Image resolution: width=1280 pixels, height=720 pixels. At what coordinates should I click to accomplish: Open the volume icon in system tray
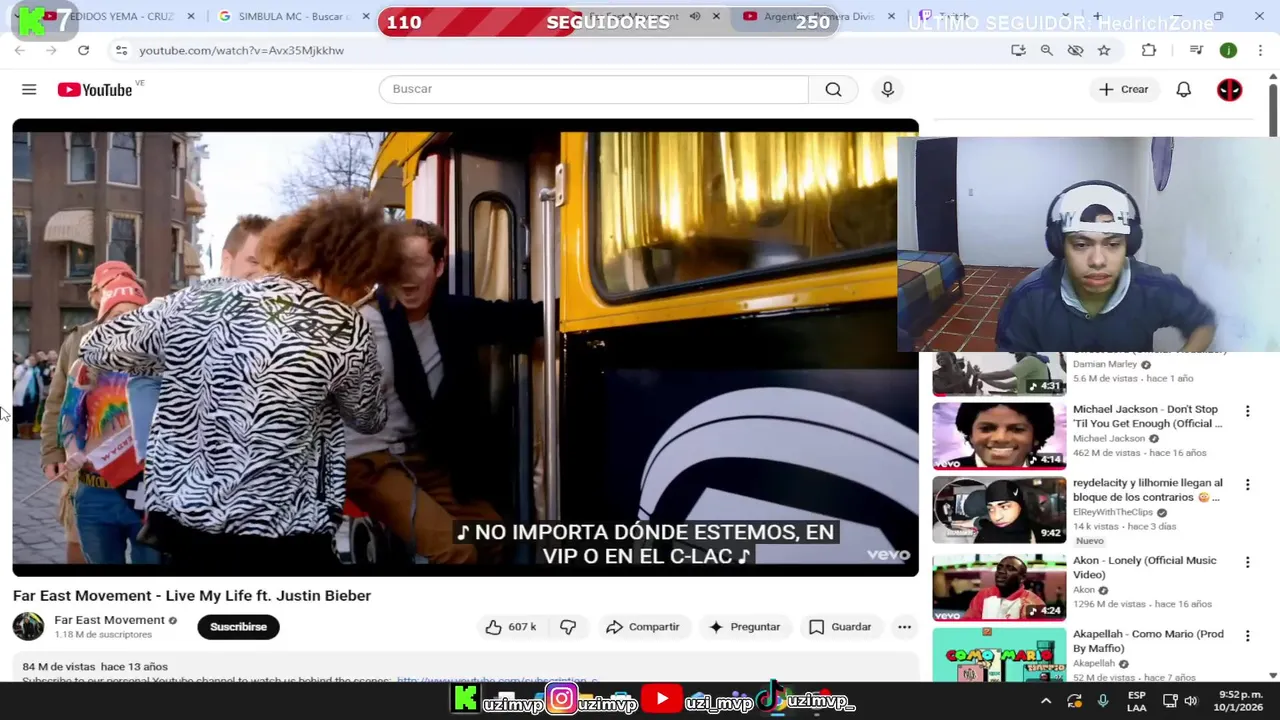point(1191,701)
